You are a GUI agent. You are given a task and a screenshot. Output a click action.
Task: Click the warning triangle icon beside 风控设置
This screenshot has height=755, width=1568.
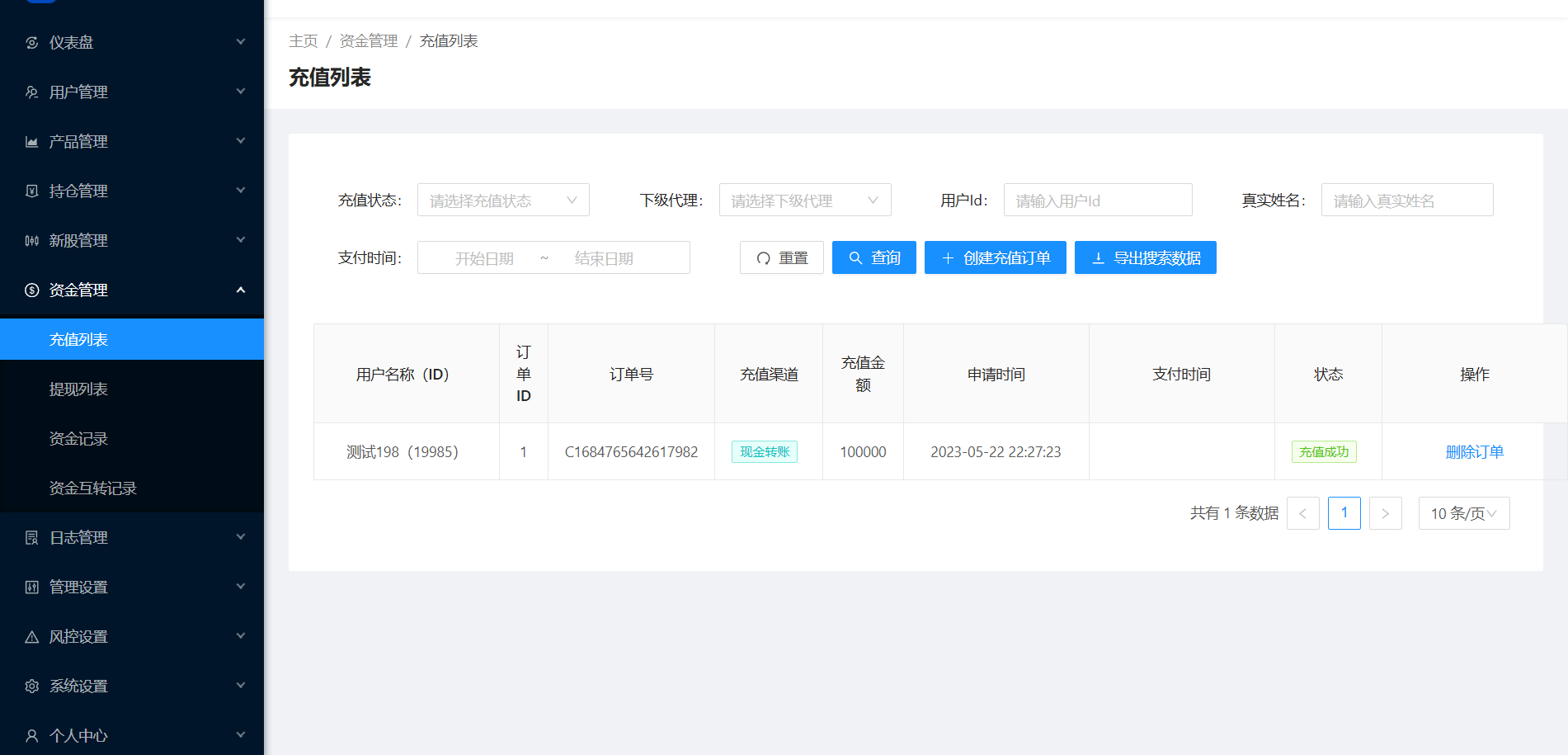[x=32, y=637]
